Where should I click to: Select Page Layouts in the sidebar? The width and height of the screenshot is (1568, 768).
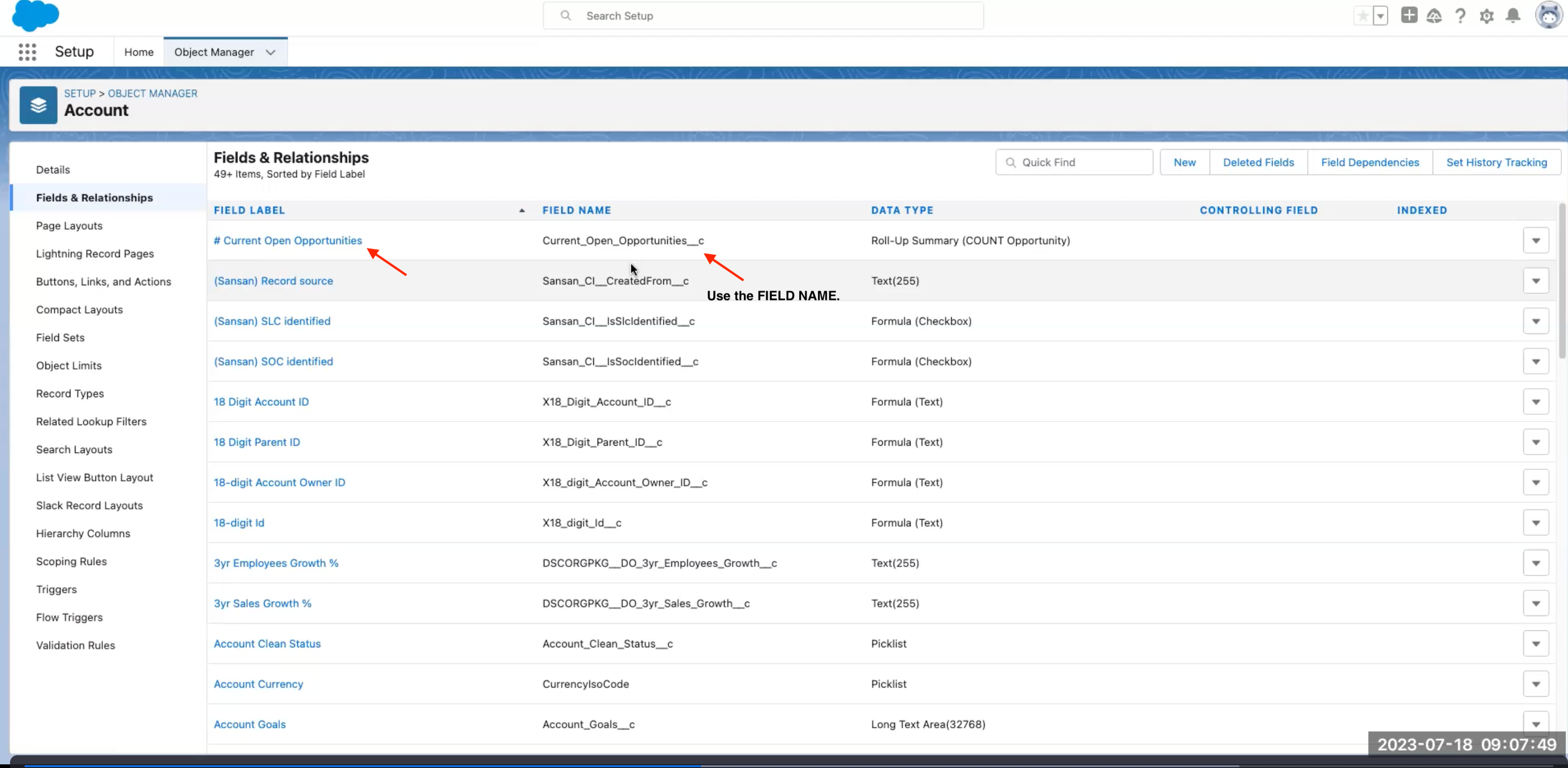point(69,225)
